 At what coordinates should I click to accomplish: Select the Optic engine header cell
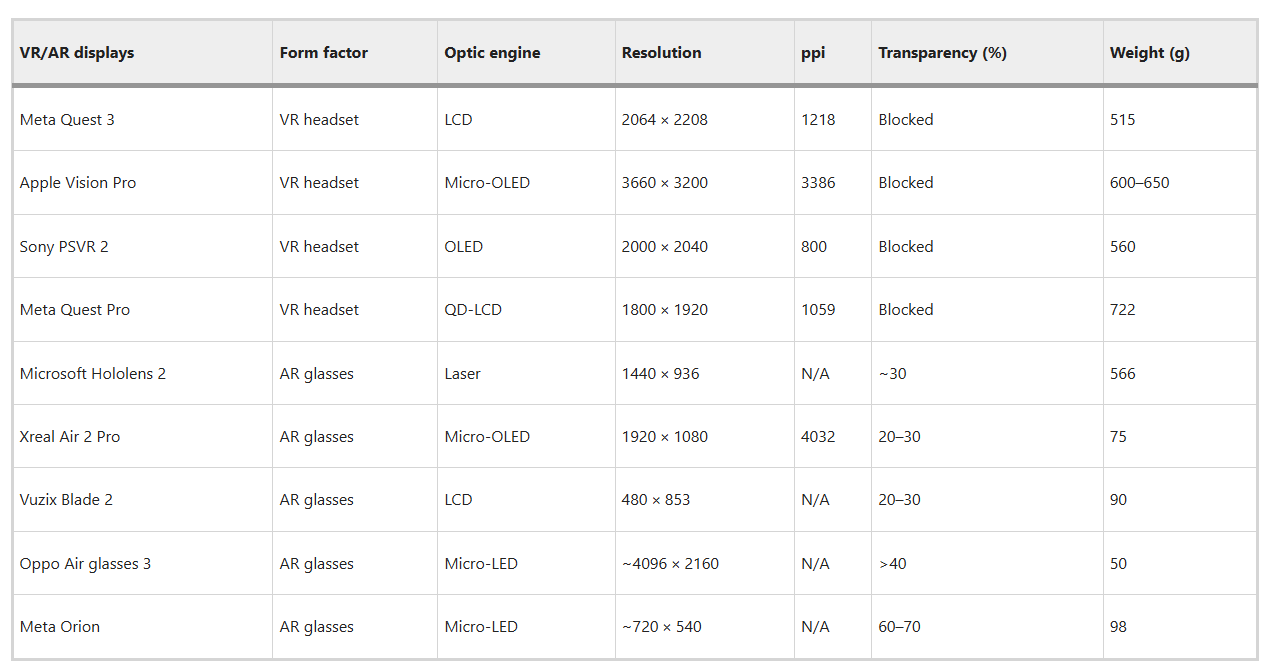[x=492, y=53]
